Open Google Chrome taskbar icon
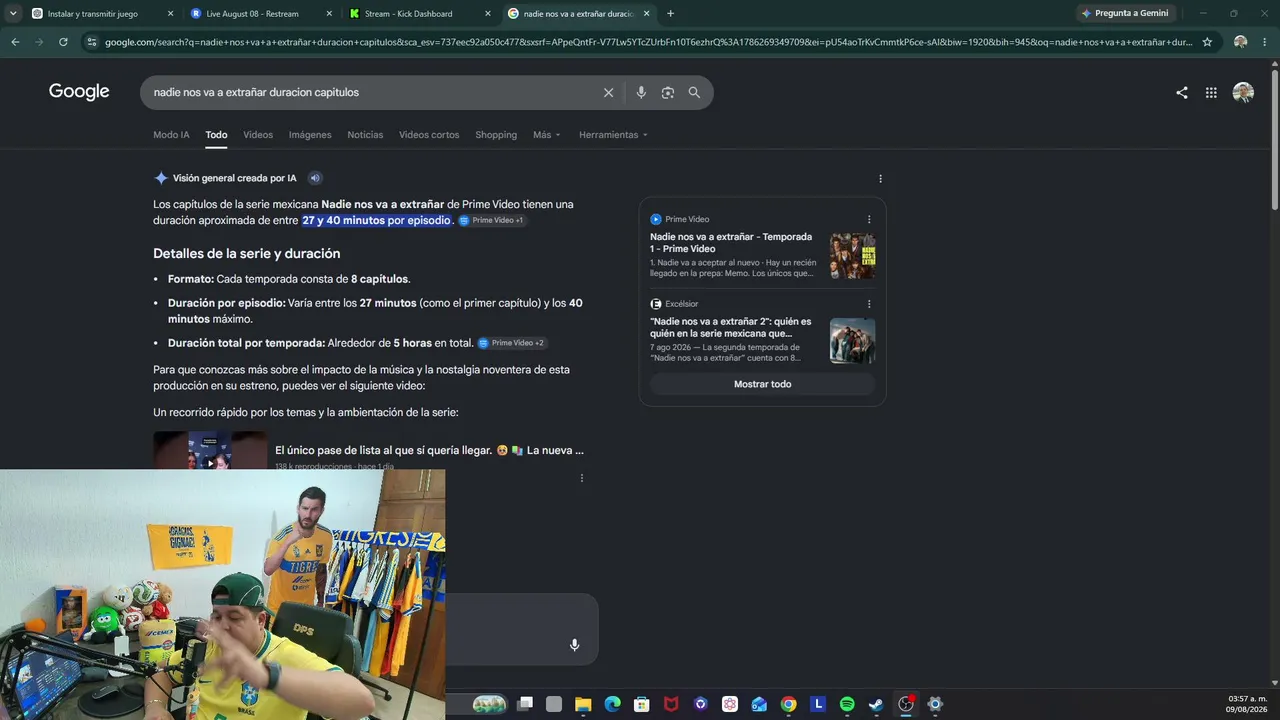The image size is (1280, 720). coord(788,704)
